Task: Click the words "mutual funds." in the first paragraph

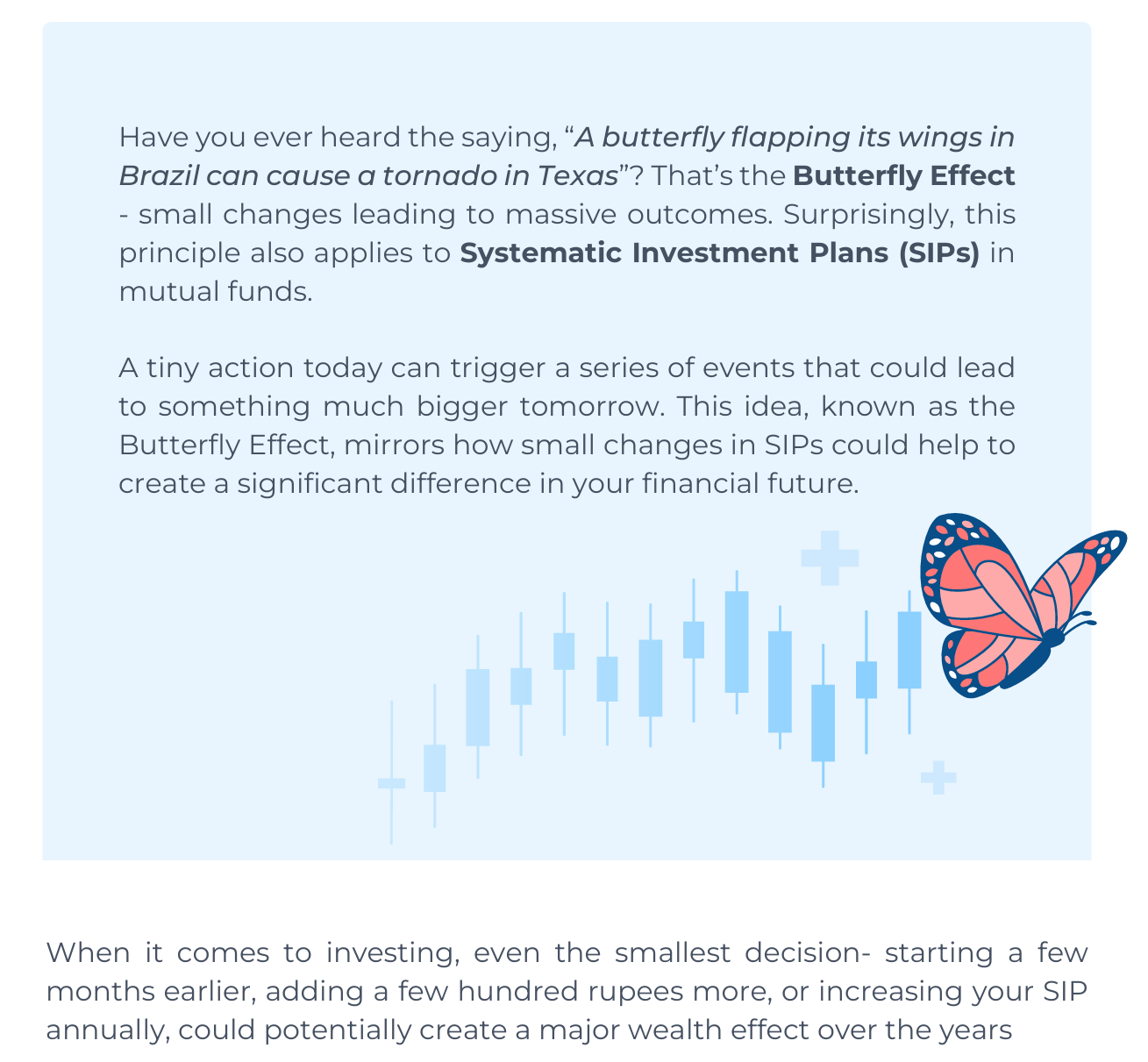Action: [215, 291]
